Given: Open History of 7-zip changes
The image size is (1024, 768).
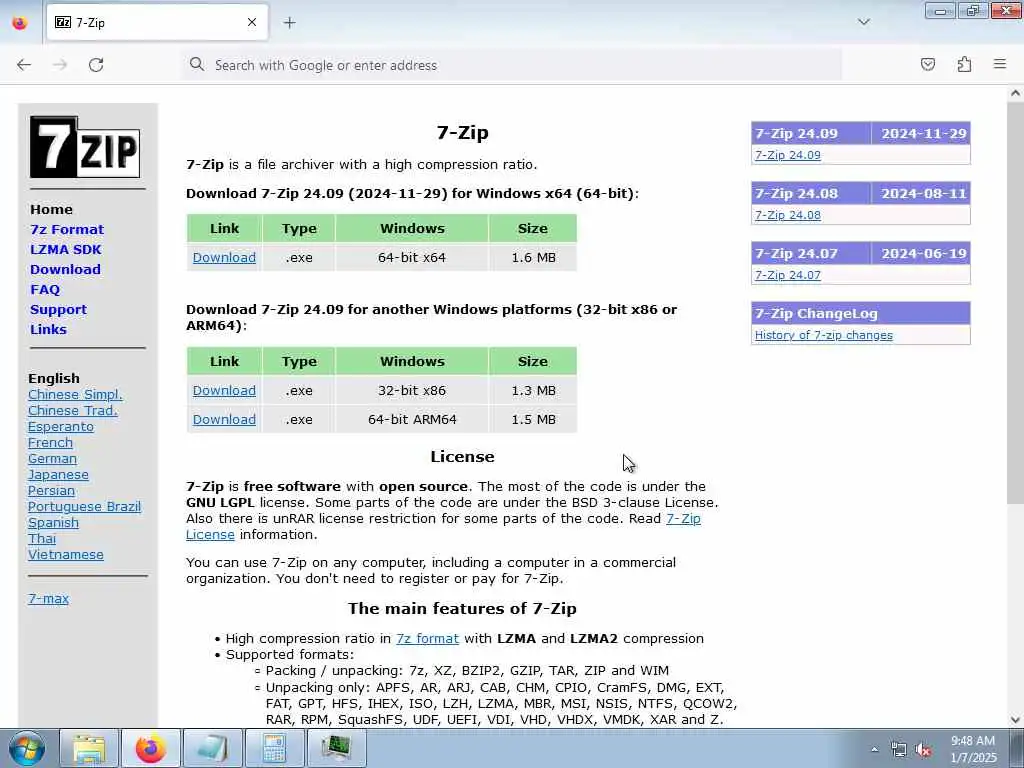Looking at the screenshot, I should (x=824, y=335).
